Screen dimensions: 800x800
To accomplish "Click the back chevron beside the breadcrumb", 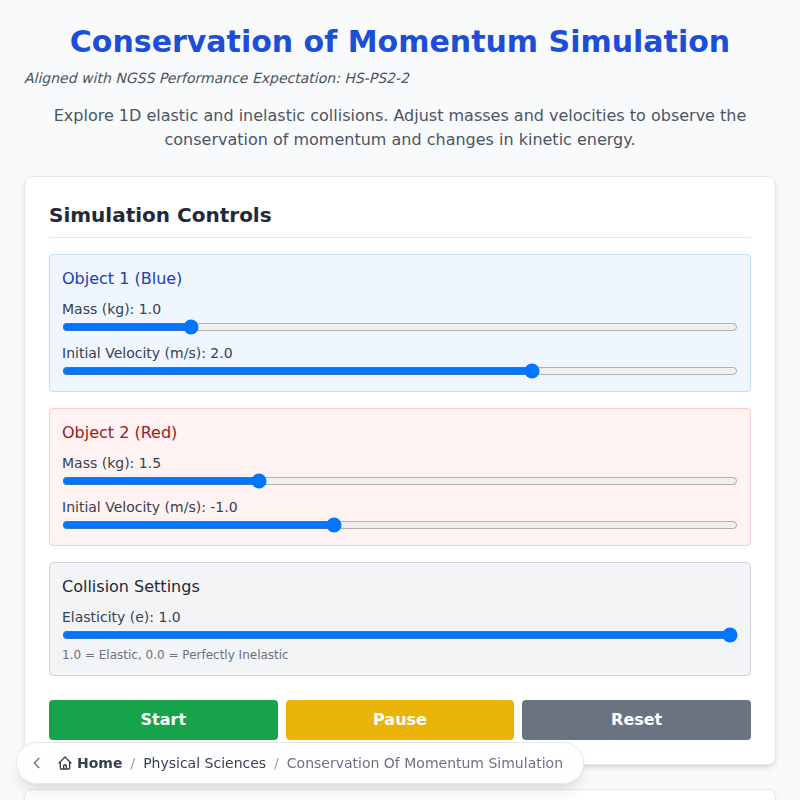I will [36, 762].
